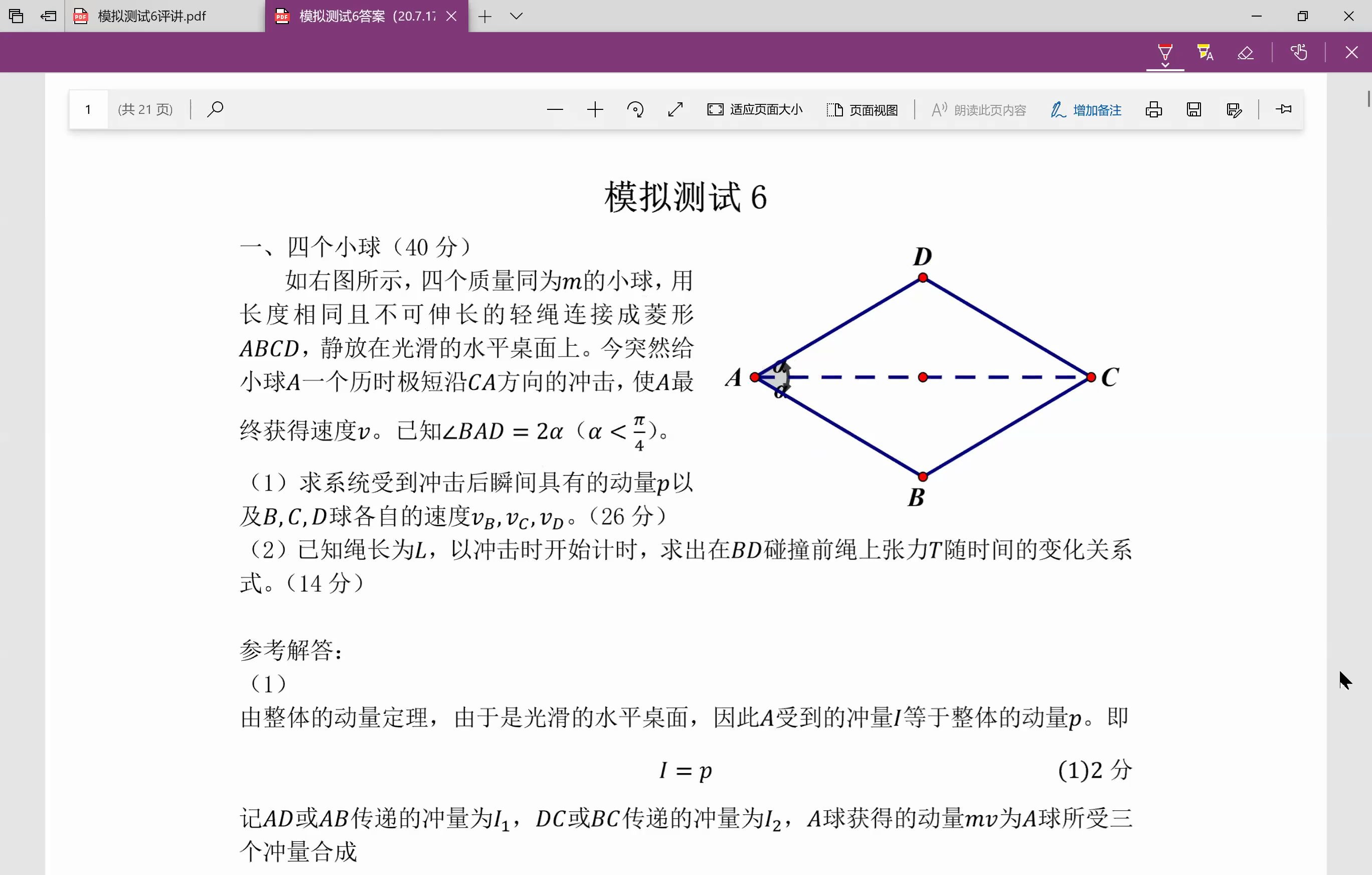
Task: Close the browser window
Action: (1348, 16)
